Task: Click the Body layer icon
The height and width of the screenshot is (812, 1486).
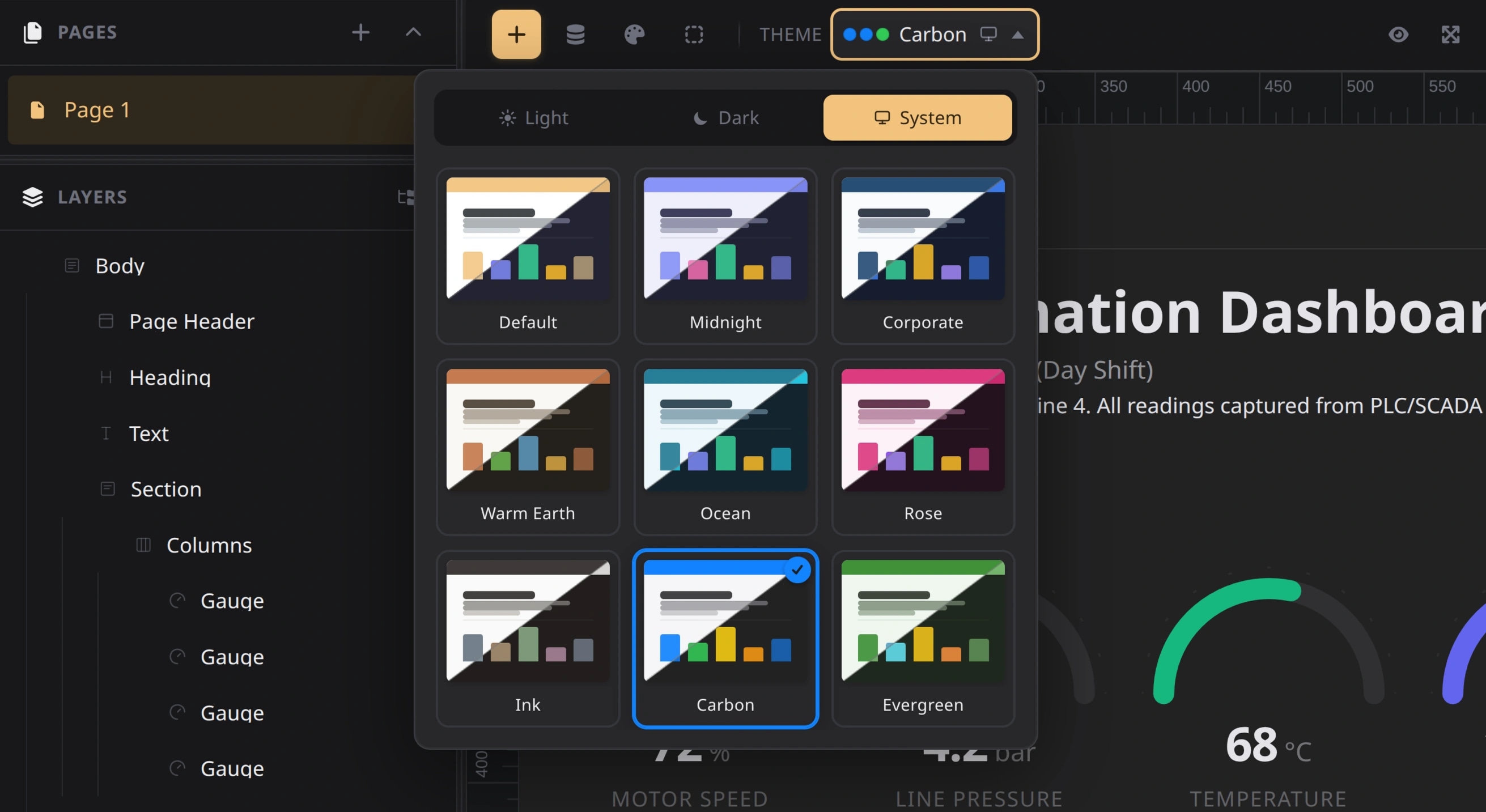Action: [x=71, y=265]
